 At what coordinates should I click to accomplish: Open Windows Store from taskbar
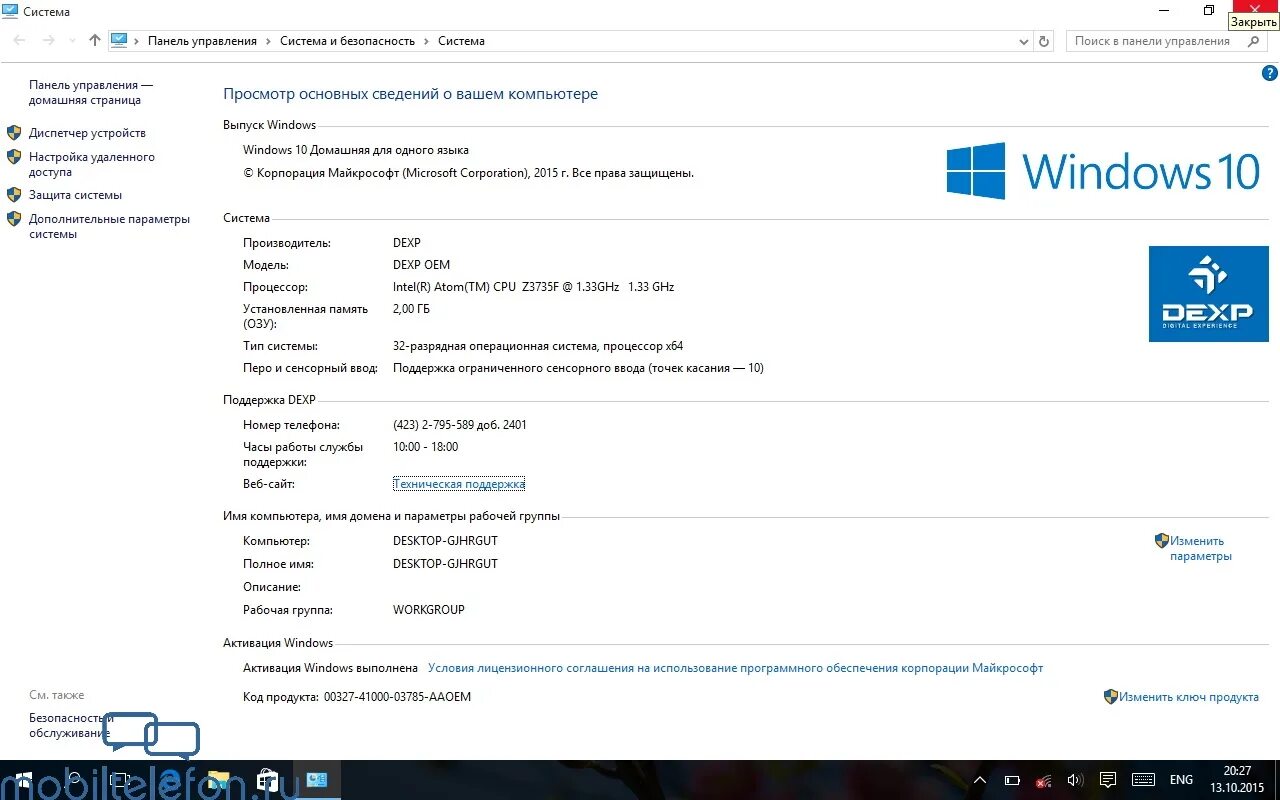[x=268, y=780]
